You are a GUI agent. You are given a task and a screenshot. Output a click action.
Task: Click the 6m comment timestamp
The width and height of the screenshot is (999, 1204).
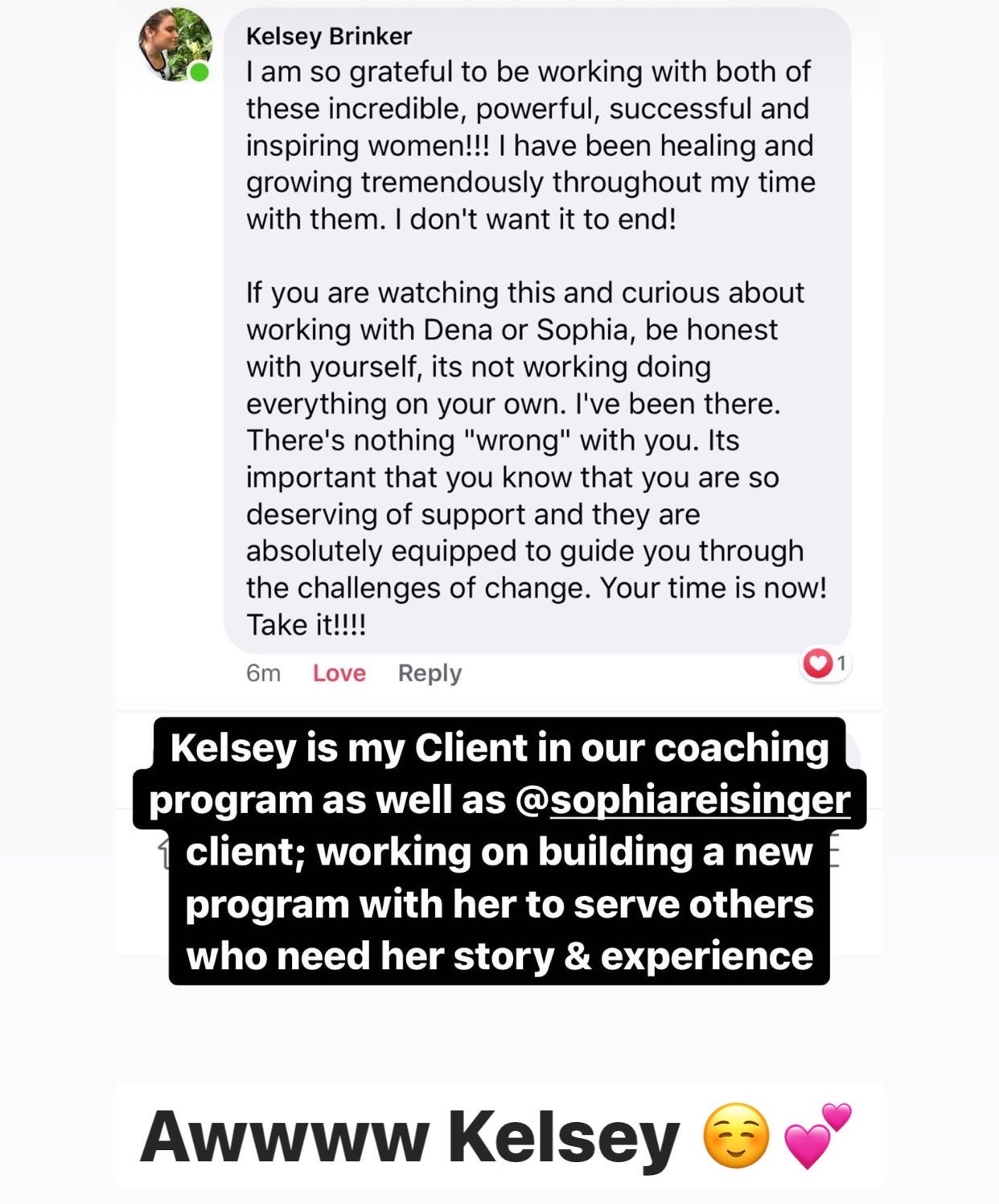tap(263, 672)
